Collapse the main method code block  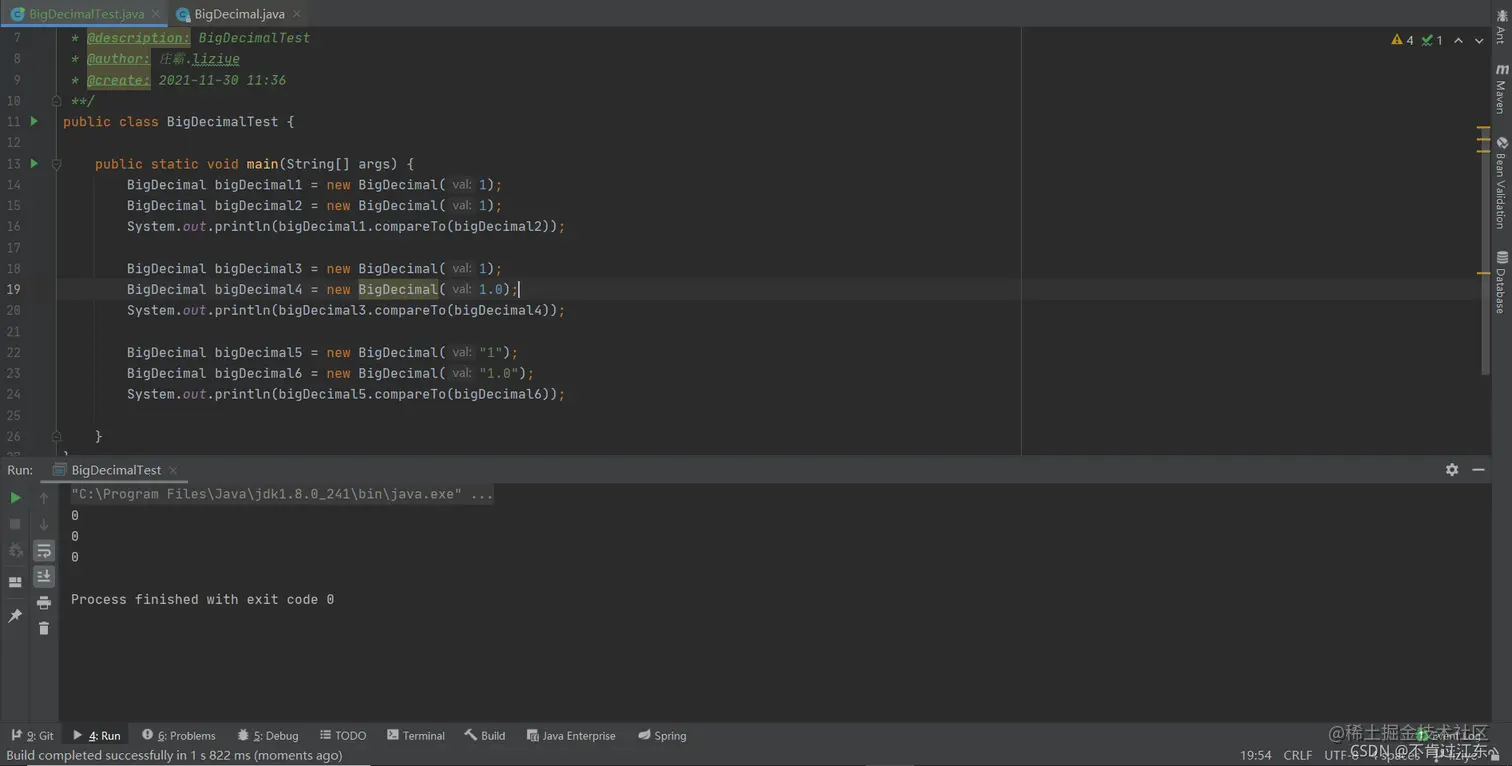tap(58, 163)
